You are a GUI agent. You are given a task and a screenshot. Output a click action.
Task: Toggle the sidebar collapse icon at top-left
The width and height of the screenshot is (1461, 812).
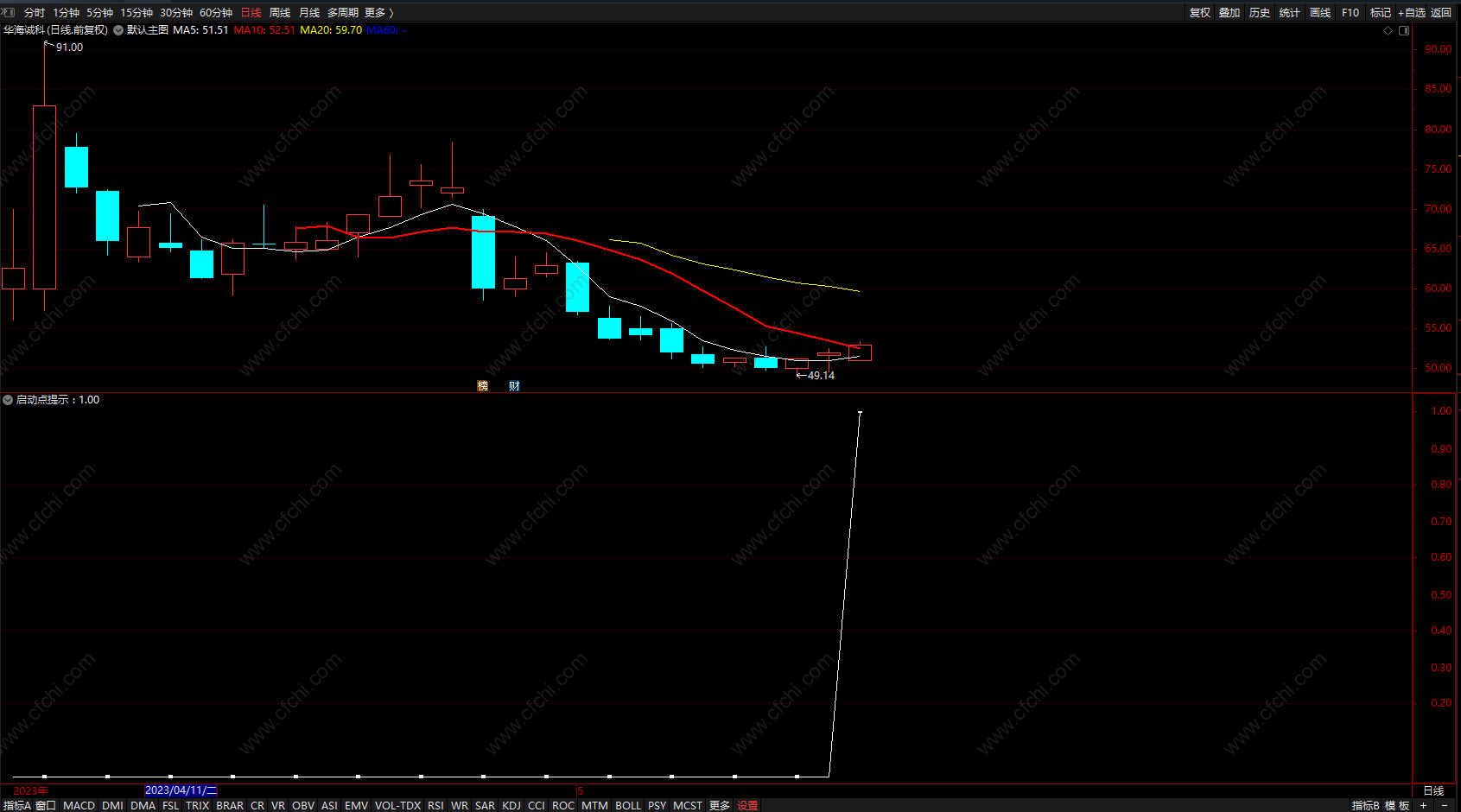click(x=9, y=12)
